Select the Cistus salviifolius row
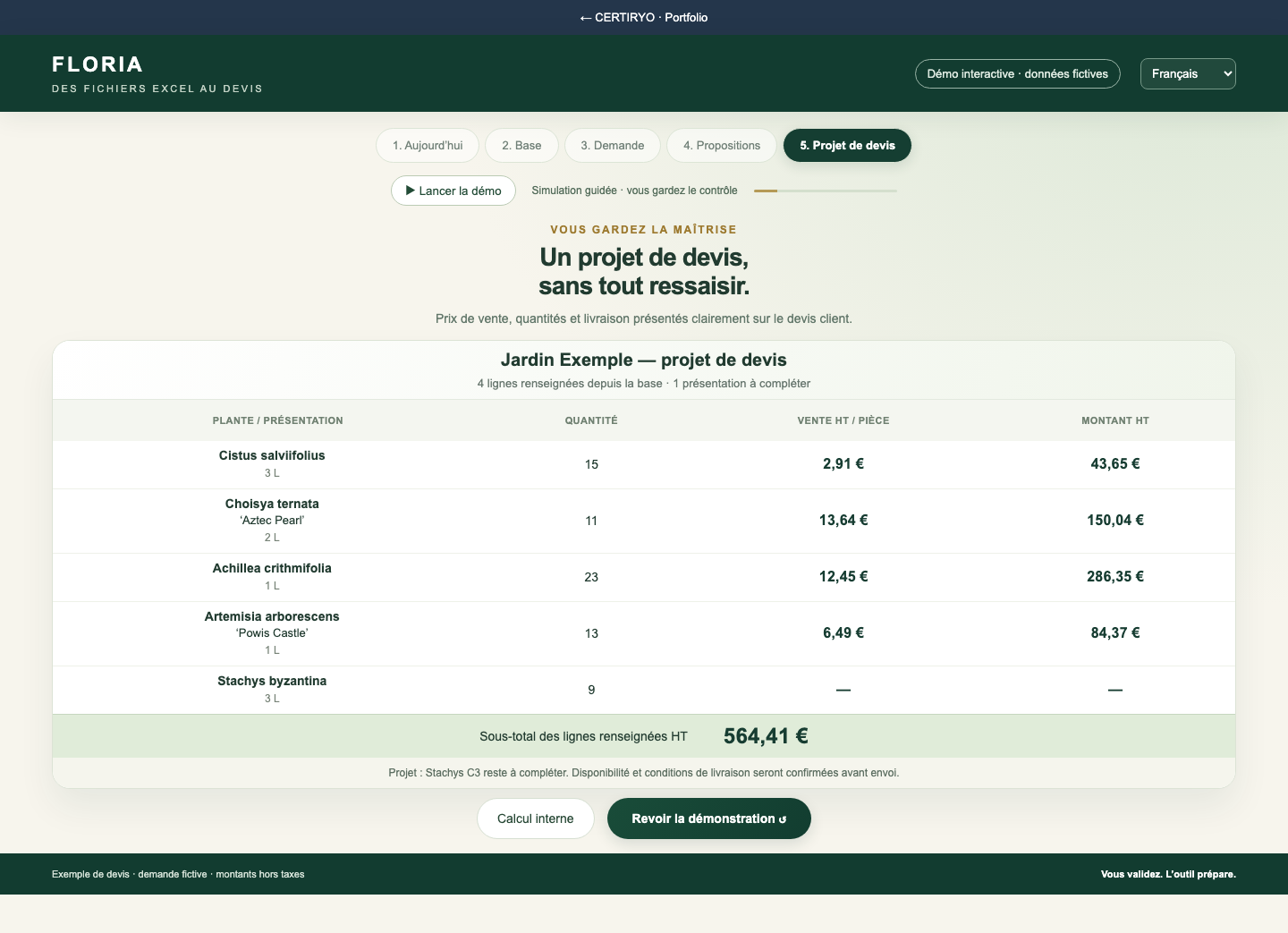 coord(644,464)
